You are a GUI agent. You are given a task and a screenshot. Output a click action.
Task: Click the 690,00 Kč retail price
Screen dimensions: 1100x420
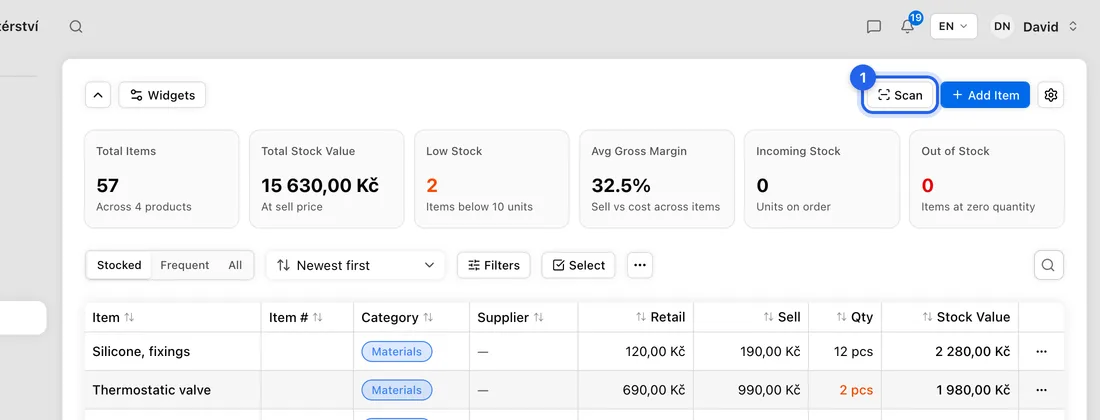click(654, 390)
